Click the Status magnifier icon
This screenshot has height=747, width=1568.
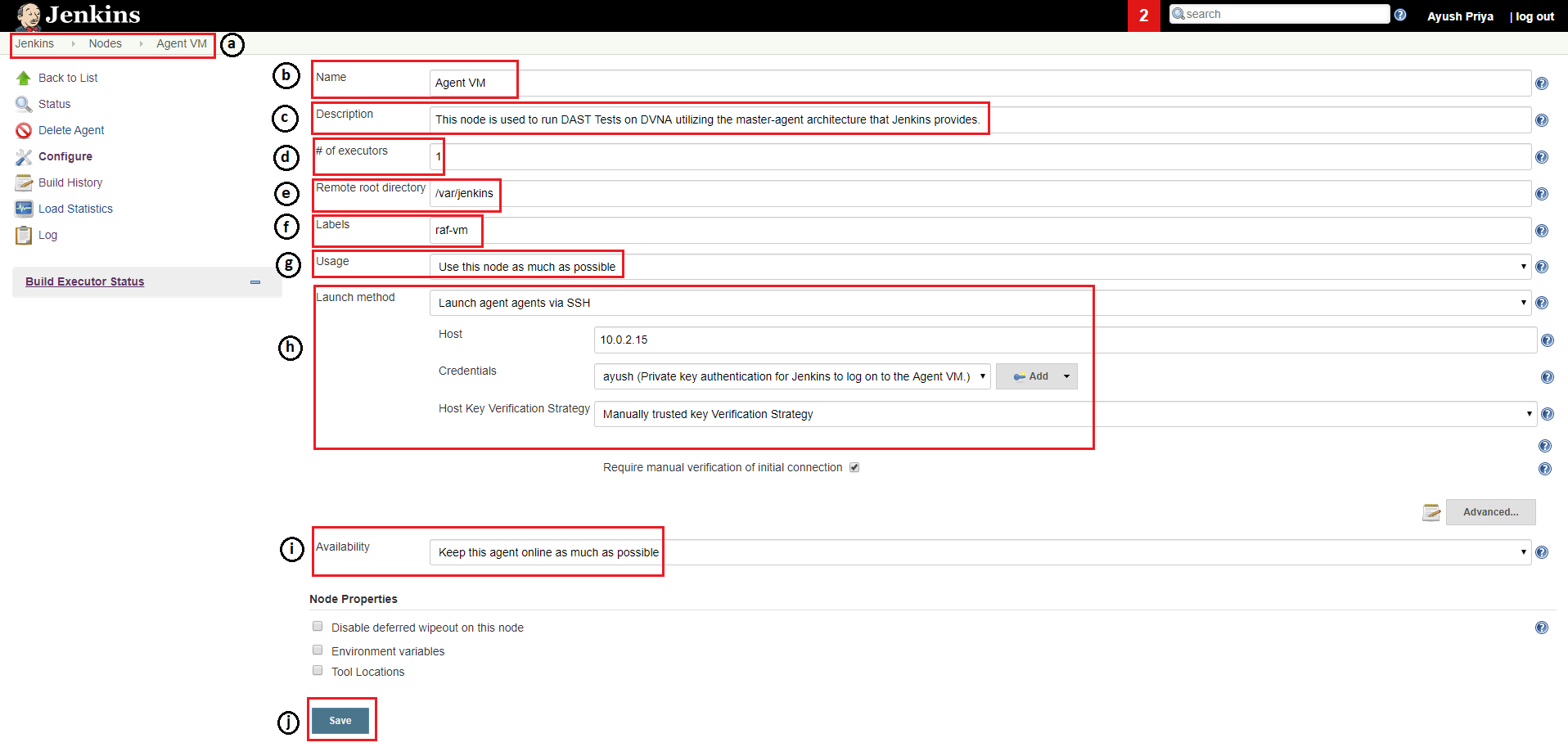tap(24, 104)
